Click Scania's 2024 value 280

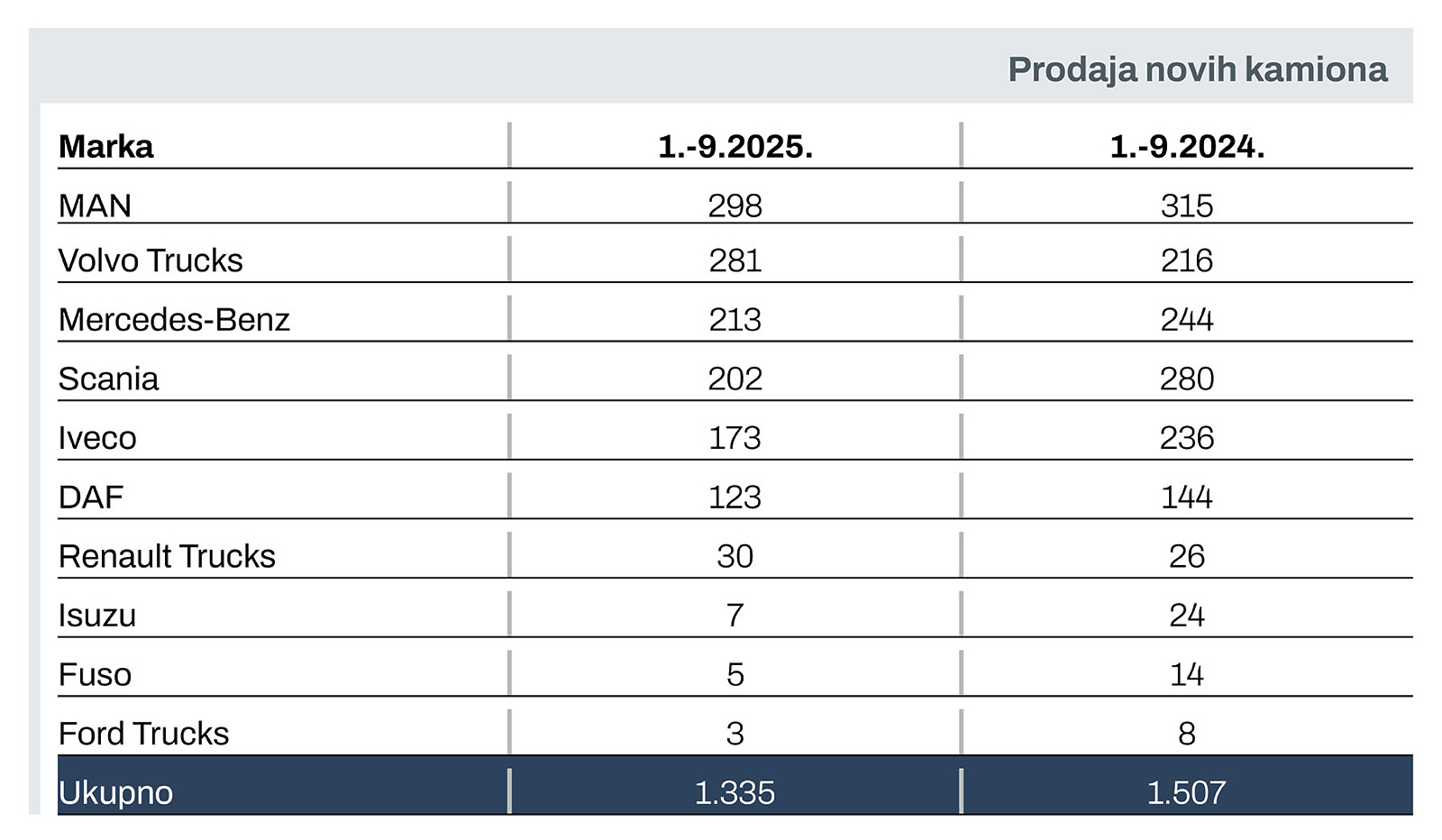(1186, 379)
